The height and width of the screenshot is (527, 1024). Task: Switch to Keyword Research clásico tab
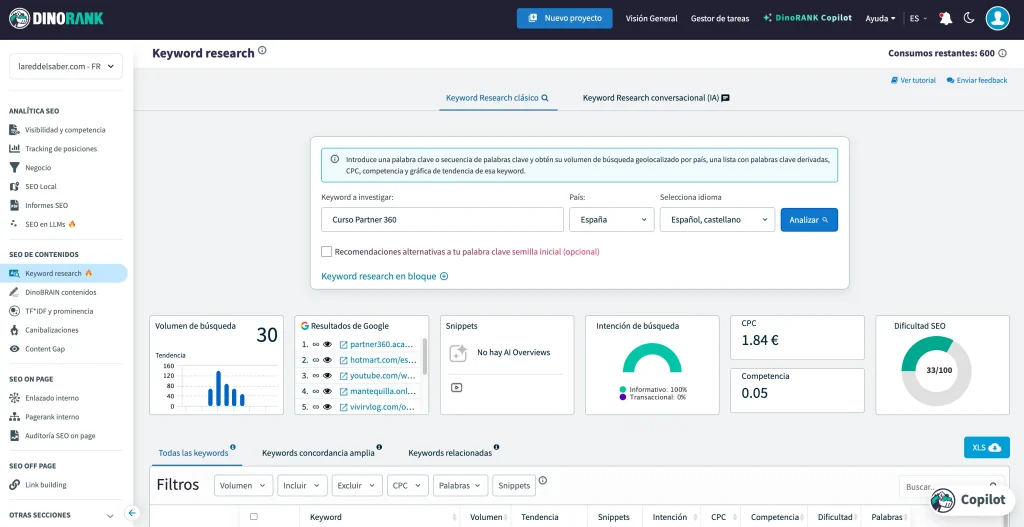(498, 98)
